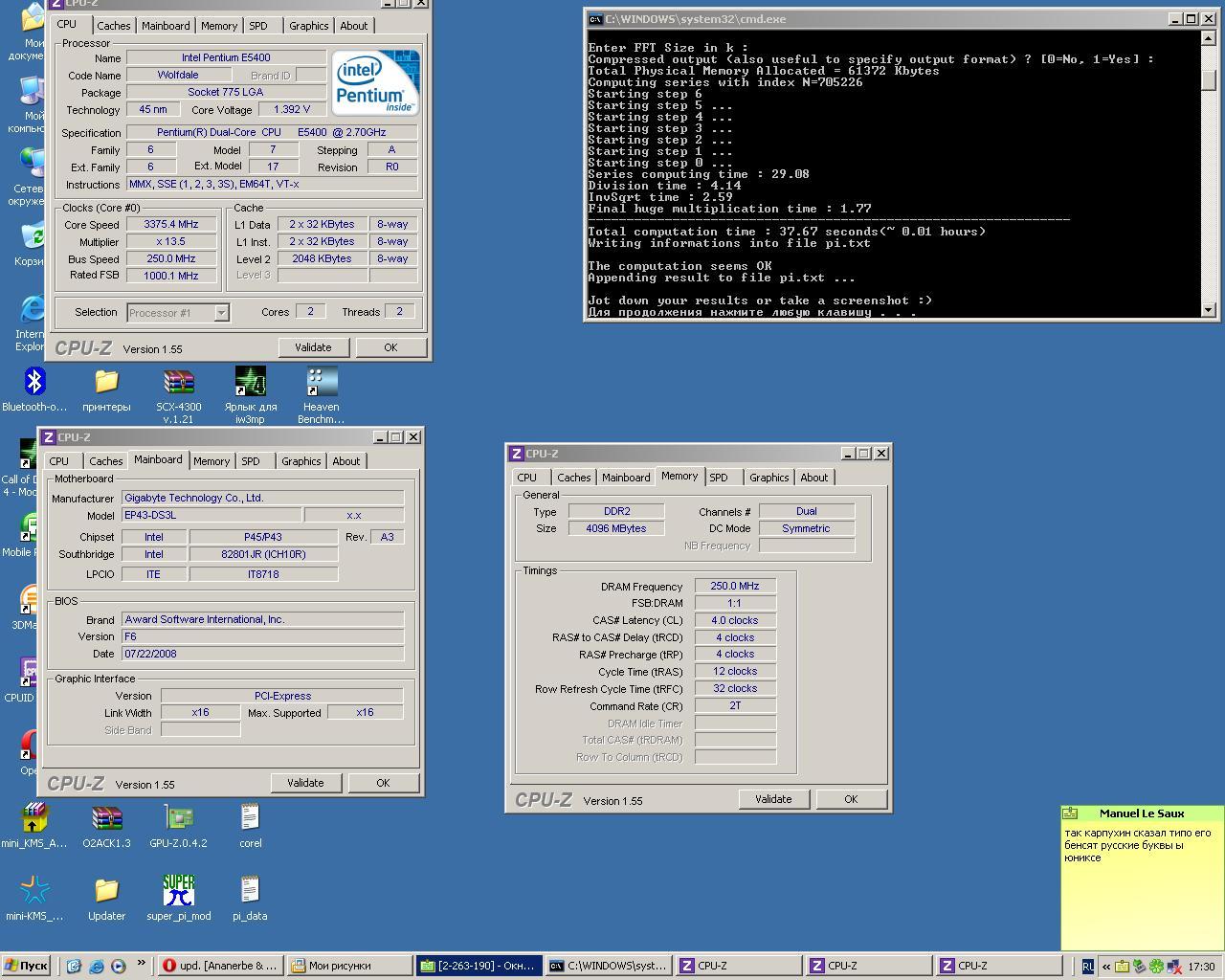Click the CAS# Latency 4.0 clocks value

(735, 620)
